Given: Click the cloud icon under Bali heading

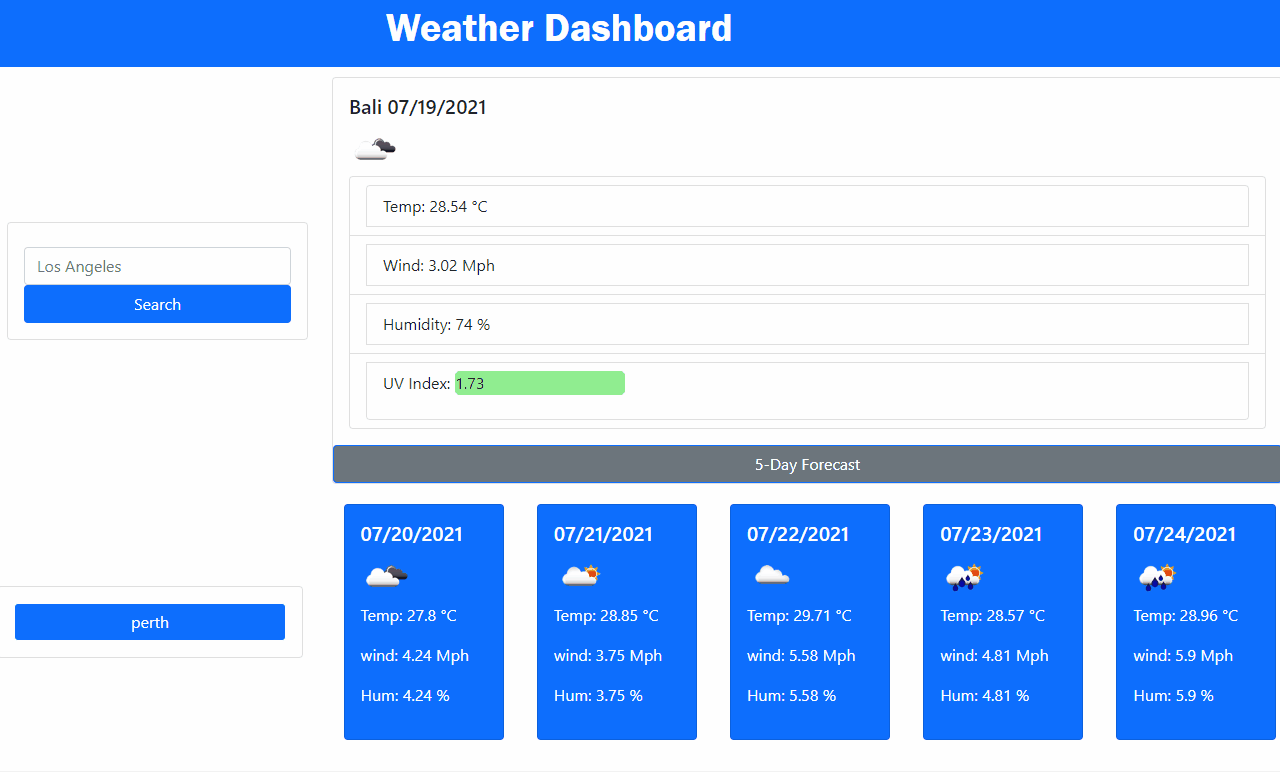Looking at the screenshot, I should 374,147.
